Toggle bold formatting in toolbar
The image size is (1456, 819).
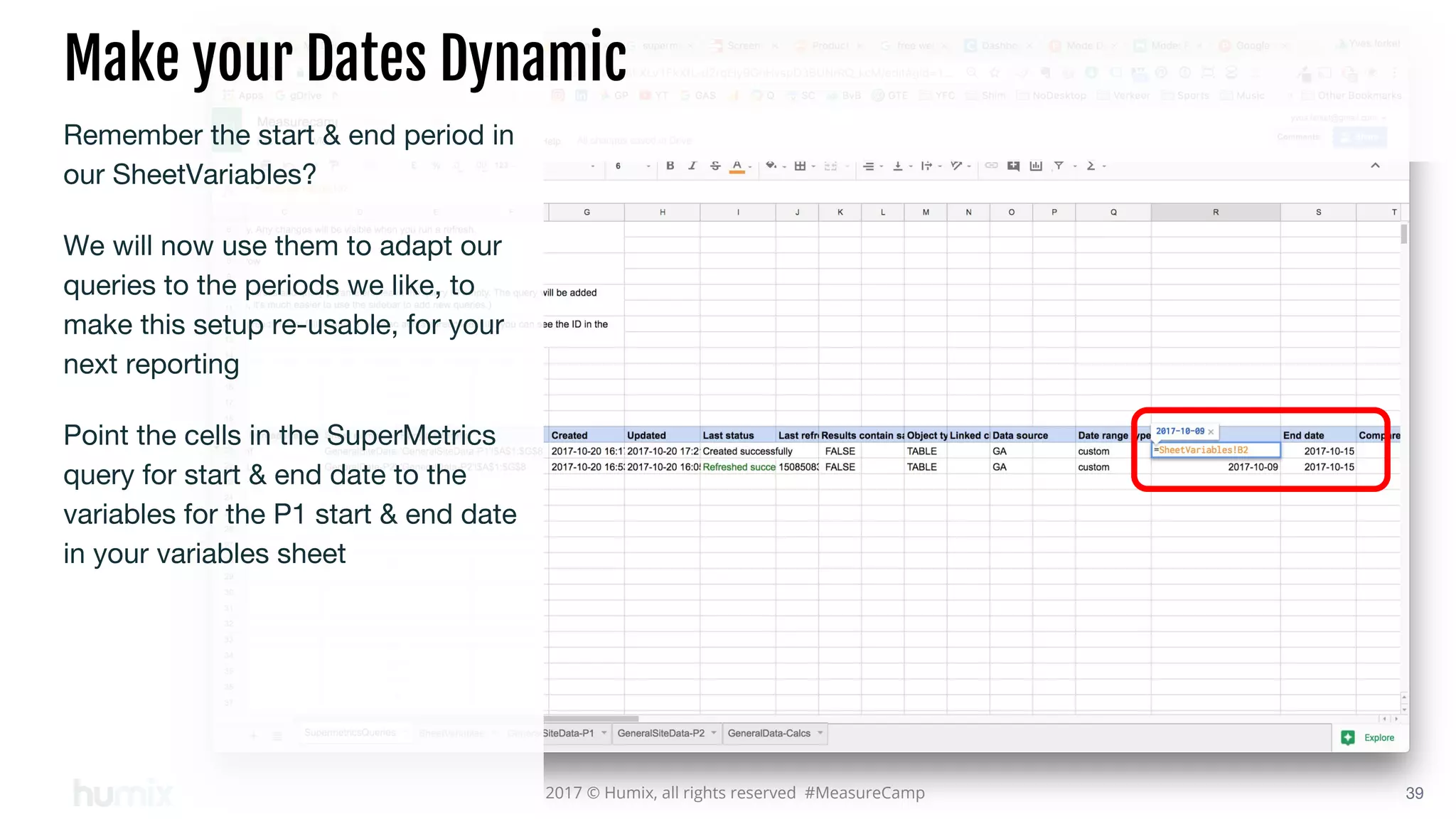tap(670, 166)
